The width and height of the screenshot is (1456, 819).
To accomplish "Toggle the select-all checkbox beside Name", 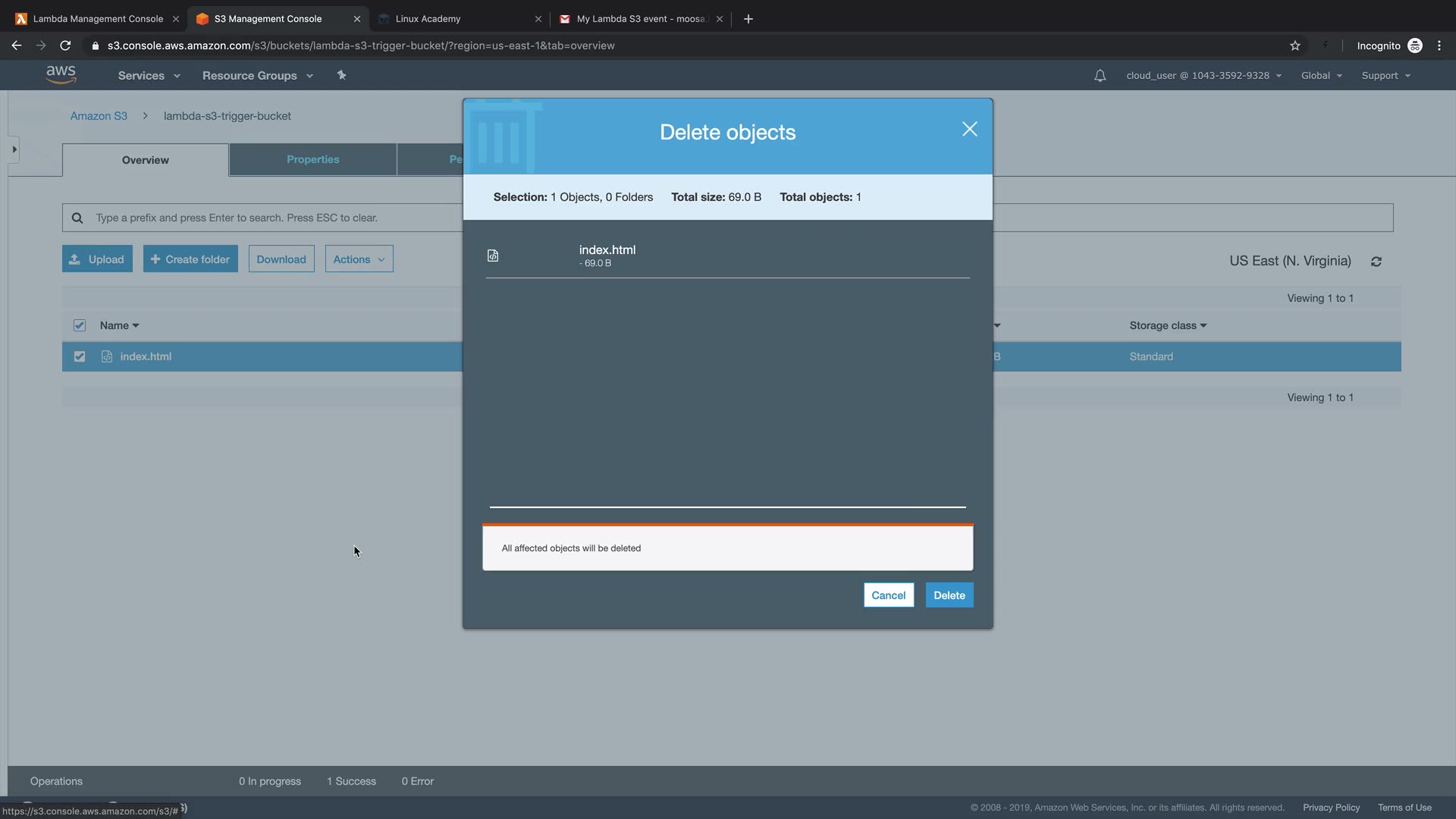I will 80,325.
